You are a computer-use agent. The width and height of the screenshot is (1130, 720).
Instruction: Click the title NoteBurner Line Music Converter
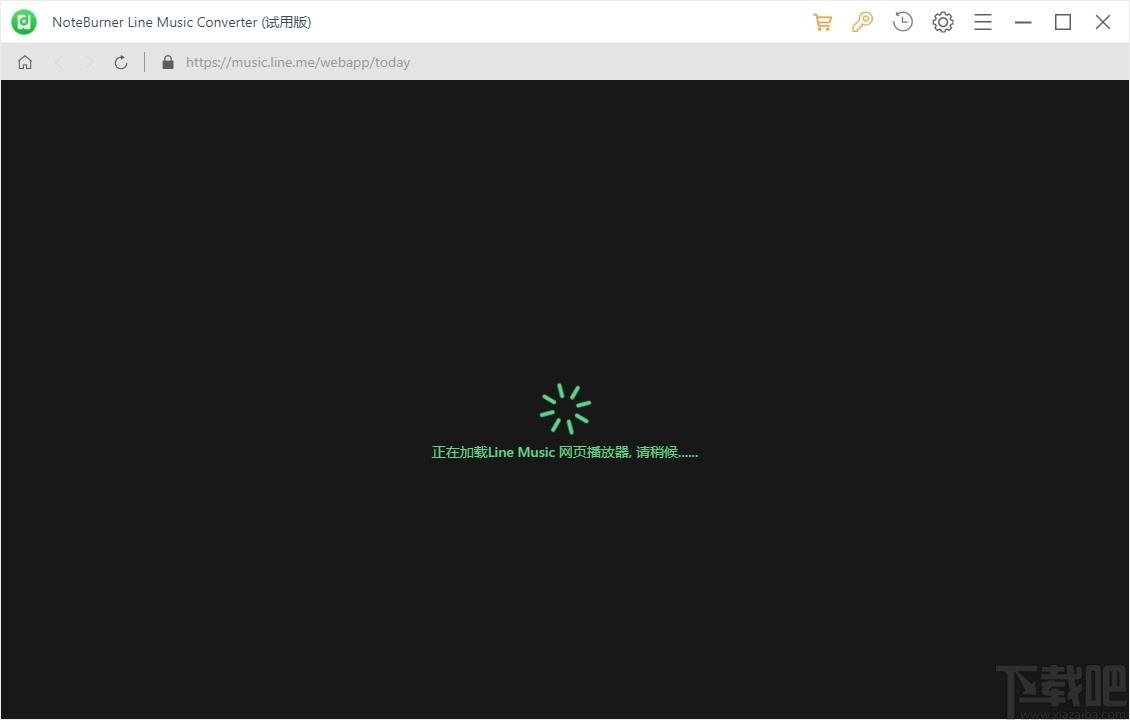point(181,21)
